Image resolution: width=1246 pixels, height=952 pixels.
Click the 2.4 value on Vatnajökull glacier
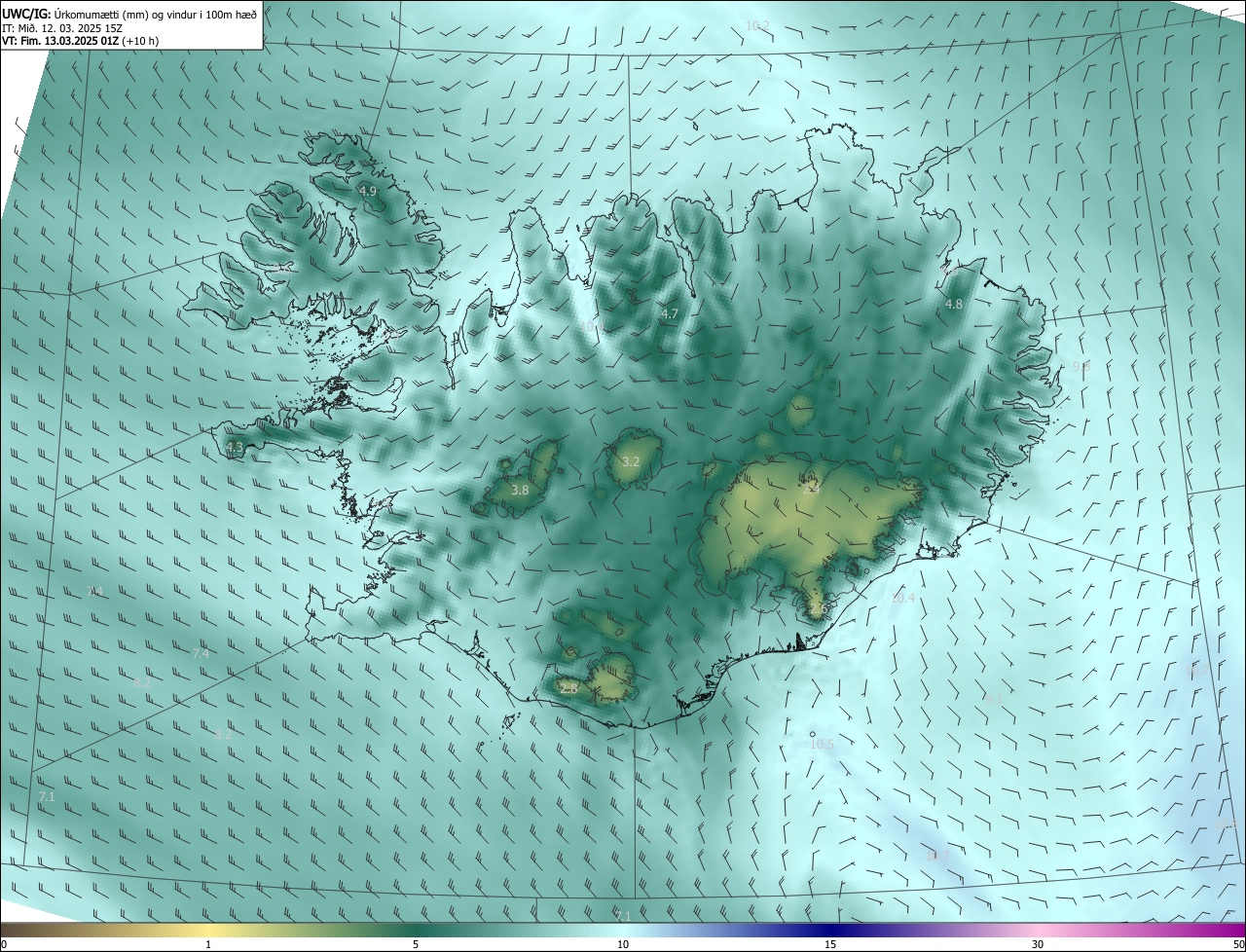coord(811,488)
